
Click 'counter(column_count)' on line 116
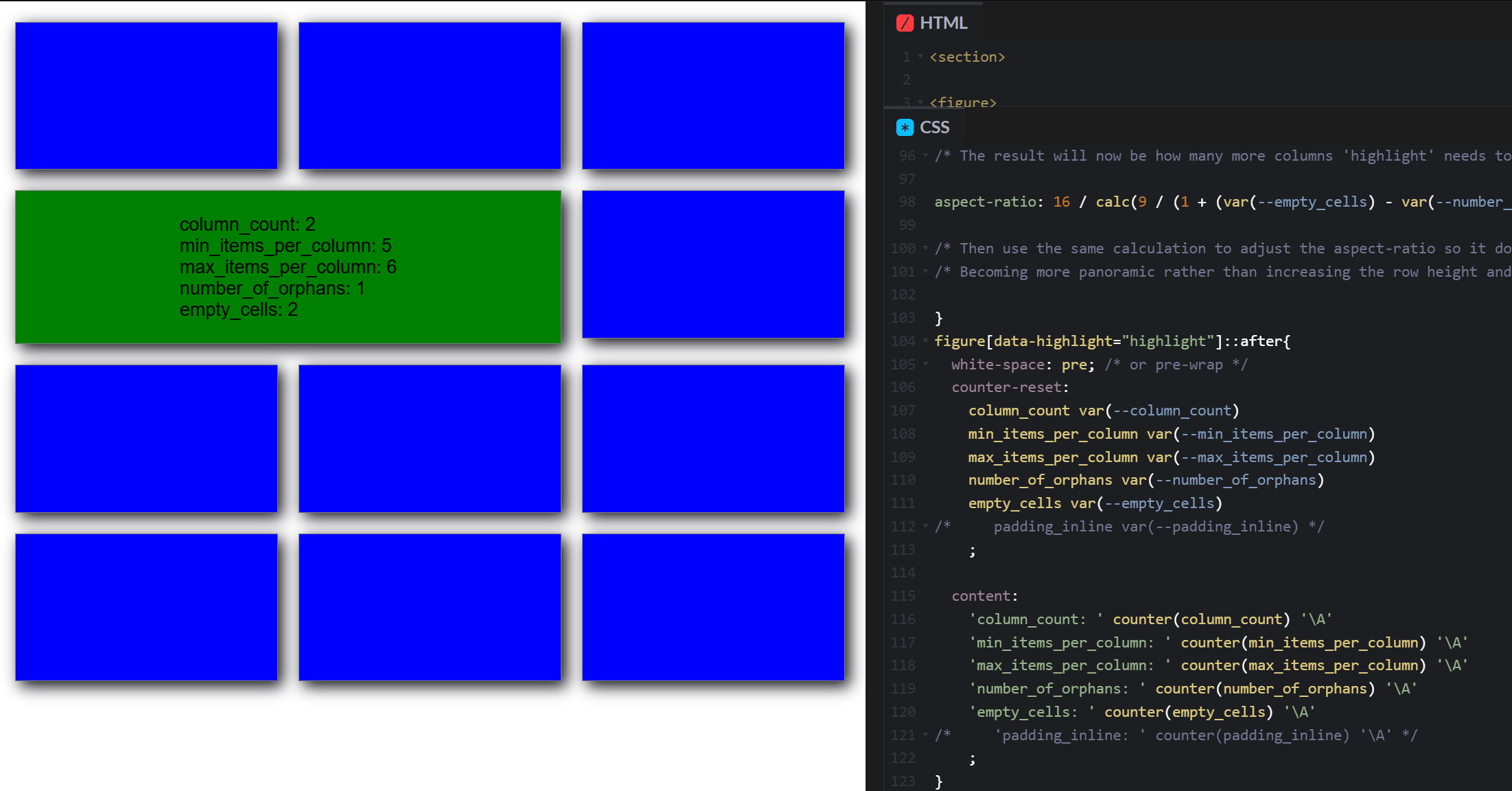1202,619
